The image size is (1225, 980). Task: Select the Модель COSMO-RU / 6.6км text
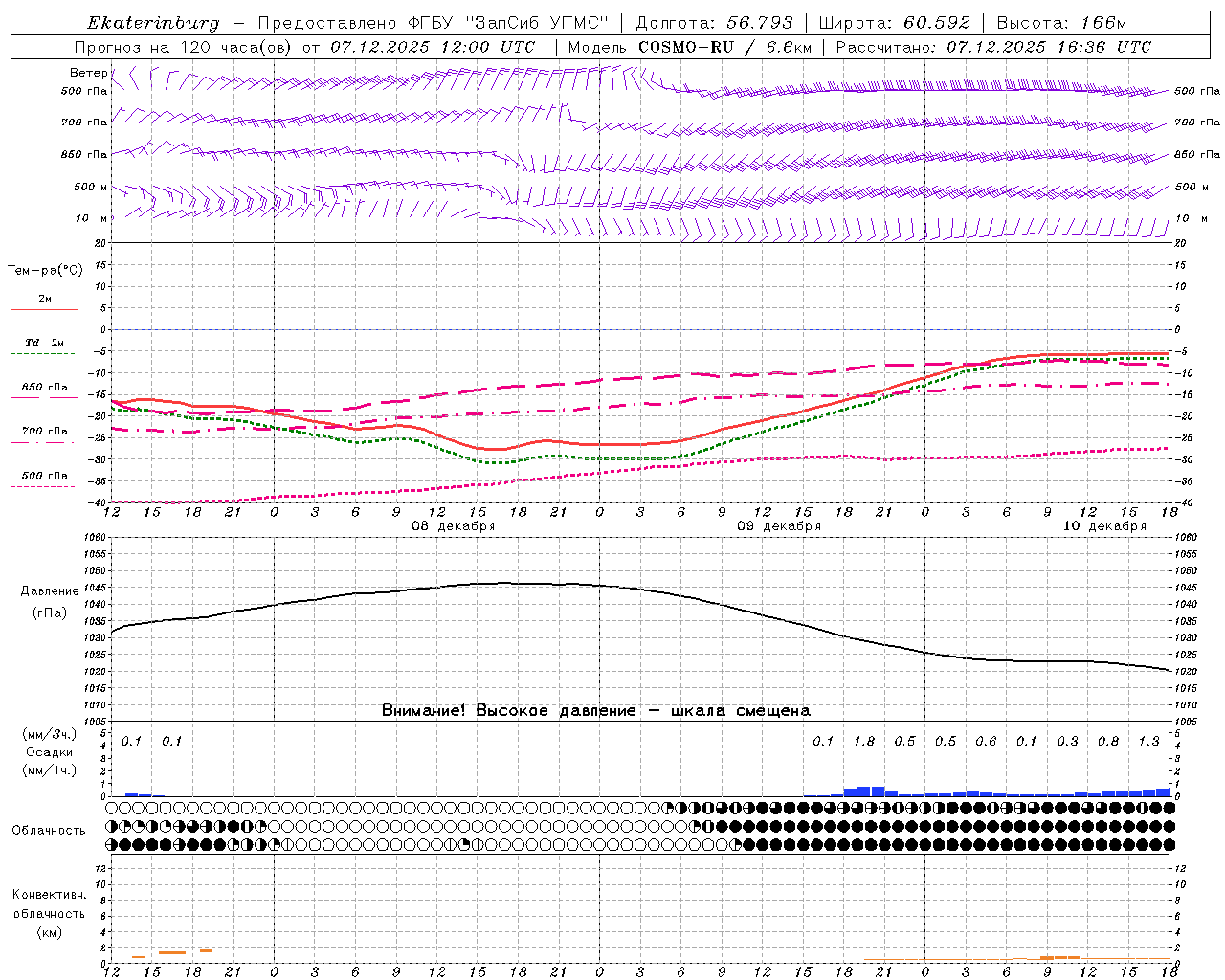tap(690, 47)
